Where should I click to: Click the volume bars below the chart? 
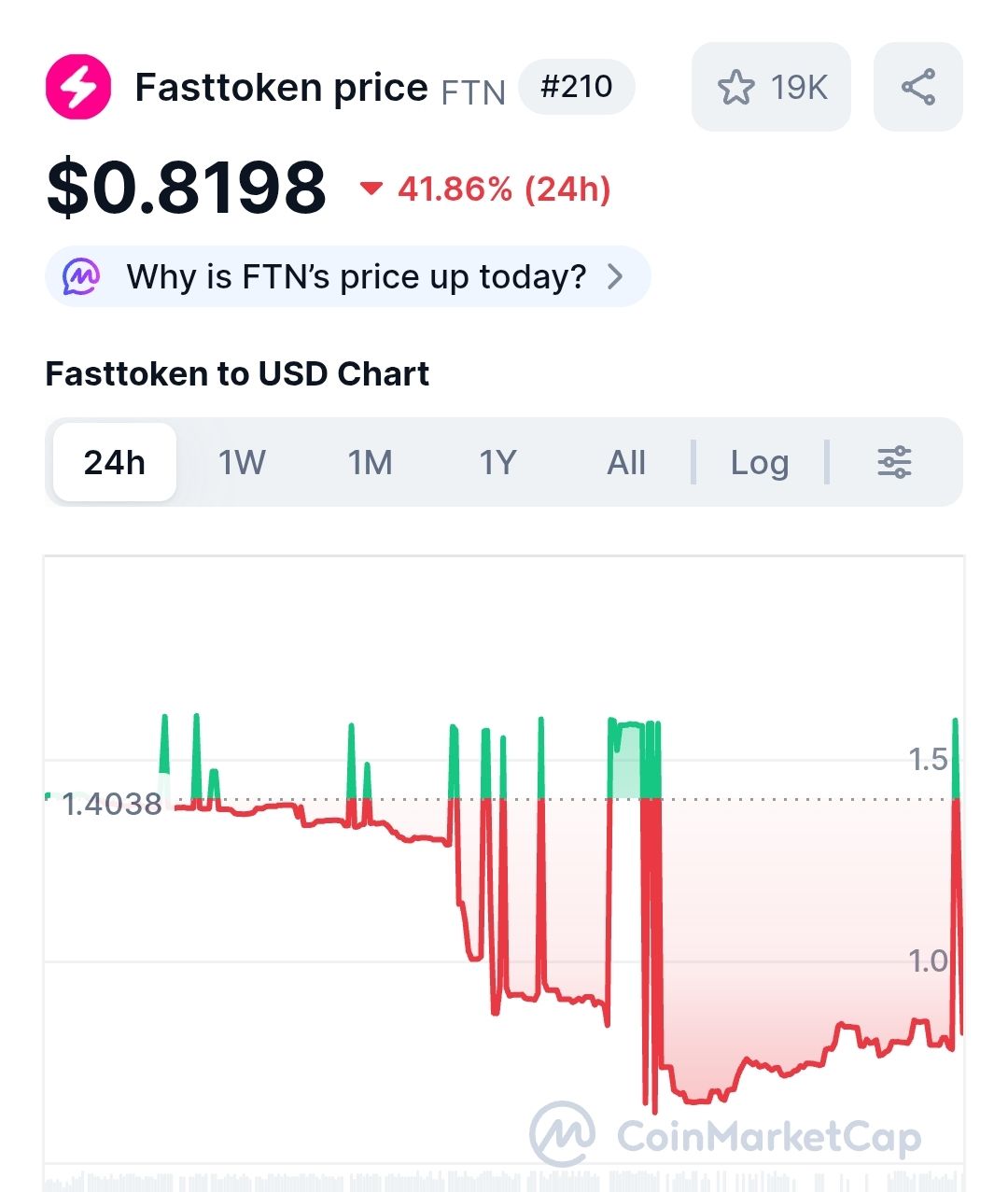pyautogui.click(x=504, y=1180)
